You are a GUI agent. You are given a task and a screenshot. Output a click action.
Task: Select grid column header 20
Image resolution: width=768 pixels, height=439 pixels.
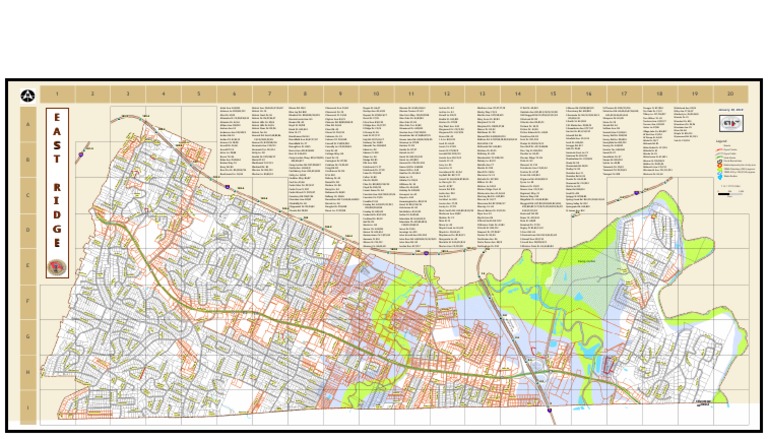point(730,94)
